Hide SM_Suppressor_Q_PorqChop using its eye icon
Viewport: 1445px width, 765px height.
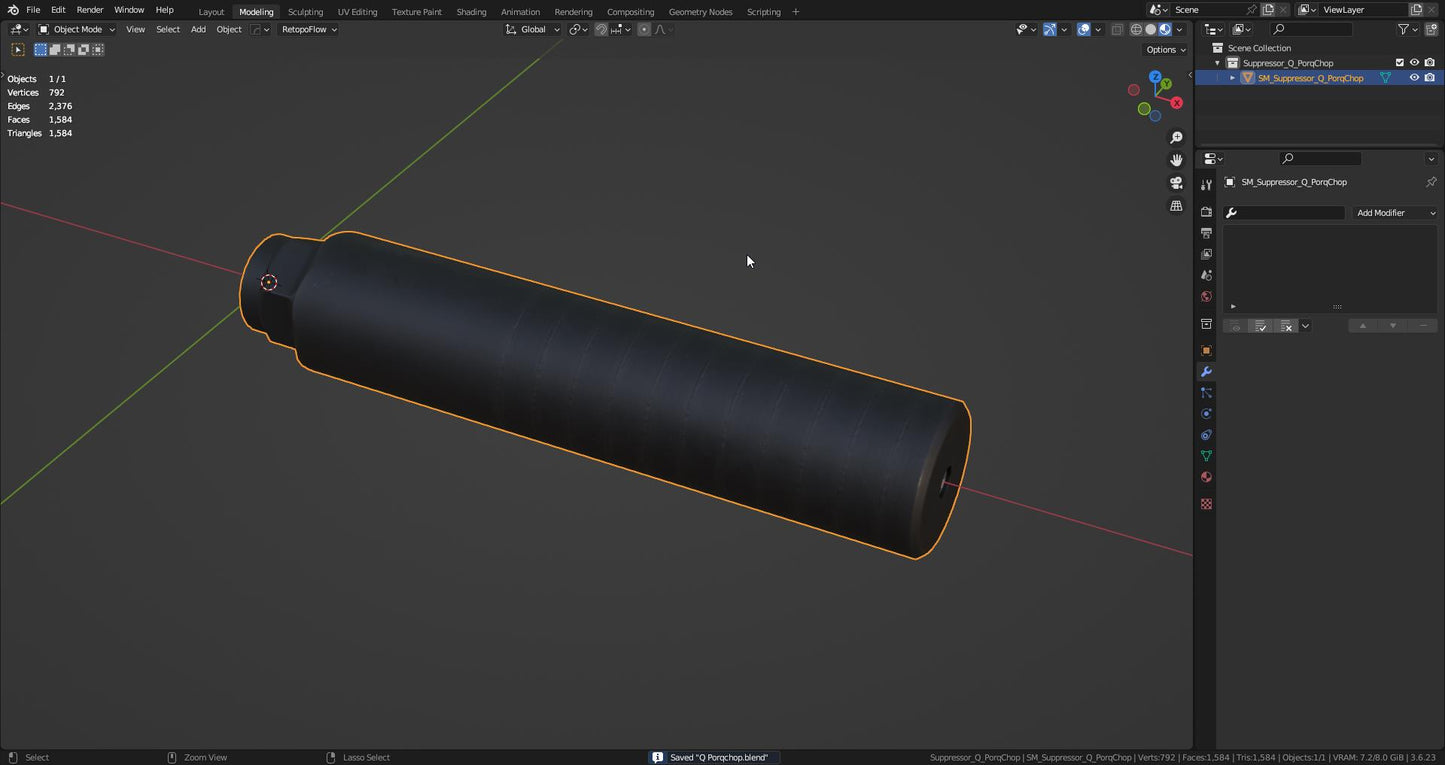tap(1414, 78)
